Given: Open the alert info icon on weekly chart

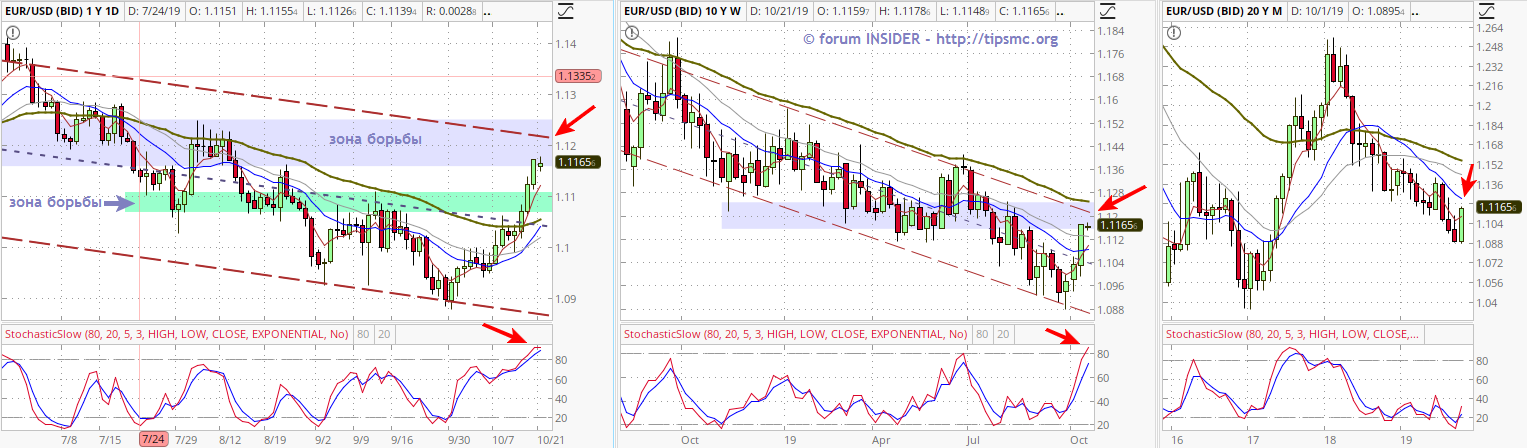Looking at the screenshot, I should (630, 32).
